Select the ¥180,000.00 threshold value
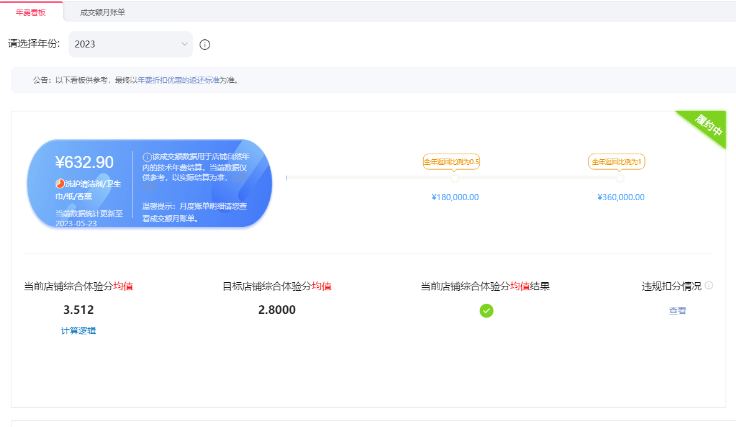Screen dimensions: 736x427 click(455, 197)
